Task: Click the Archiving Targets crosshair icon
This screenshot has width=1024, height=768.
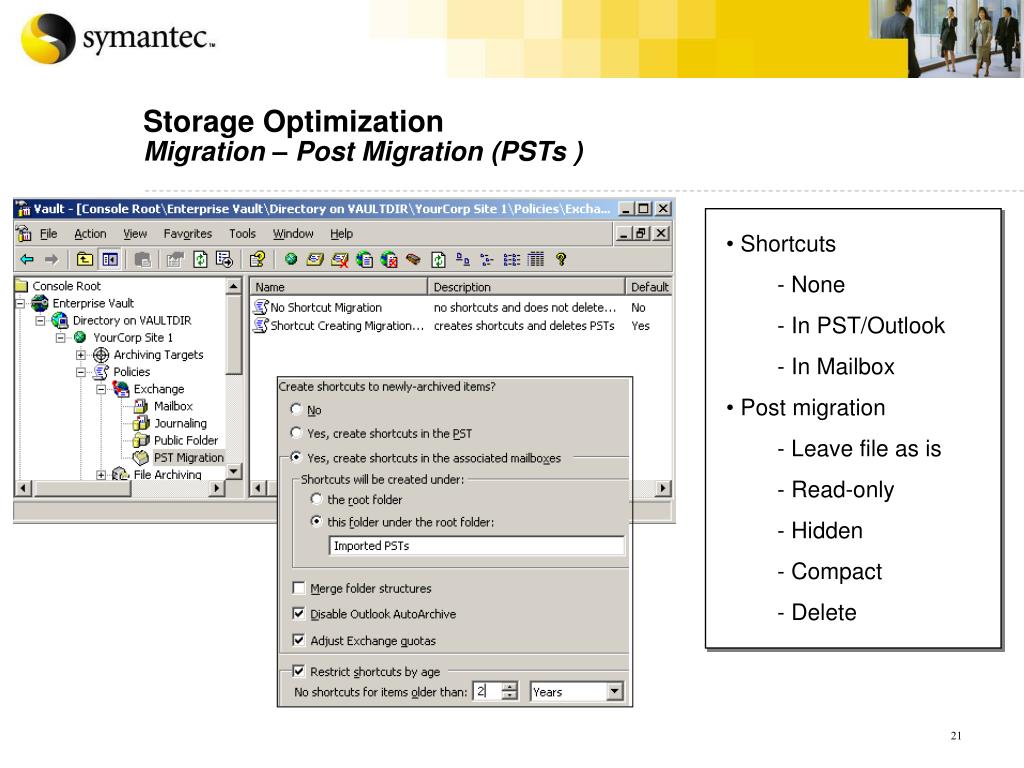Action: tap(101, 355)
